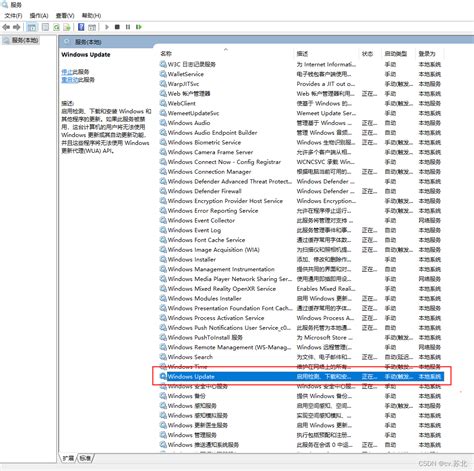
Task: Open the 操作(A) menu
Action: 39,16
